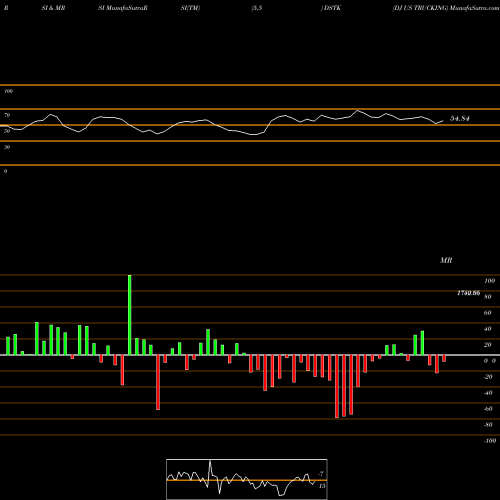Click the MR axis zero label '0 0'

(x=490, y=361)
